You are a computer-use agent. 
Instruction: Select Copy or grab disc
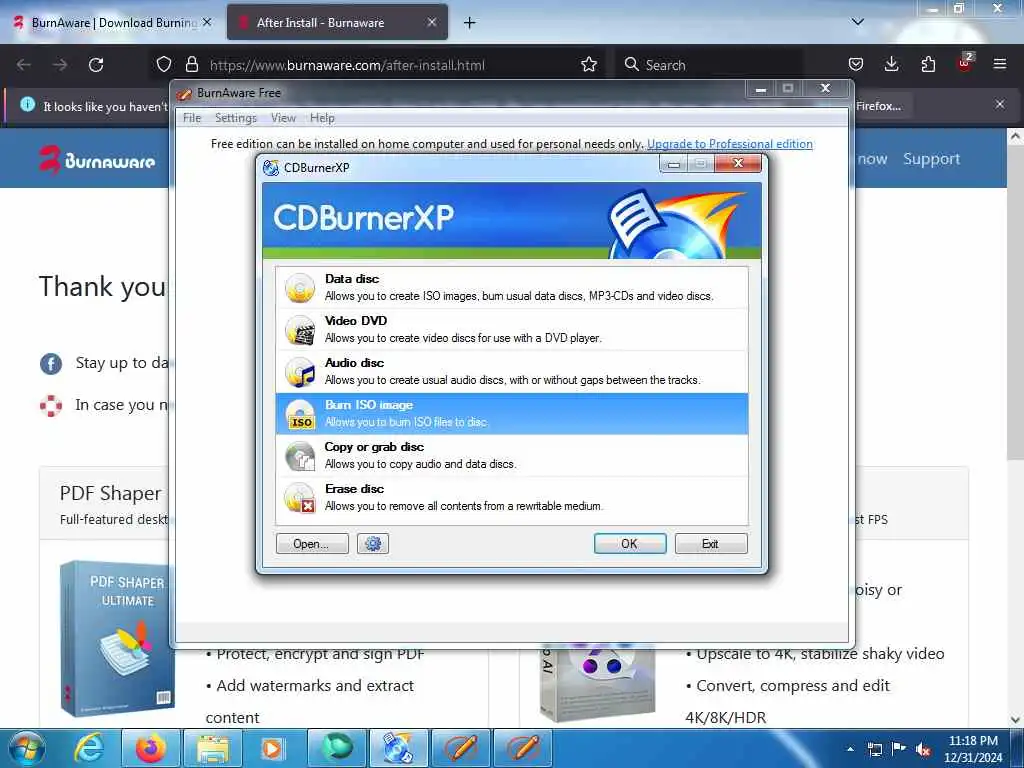tap(511, 455)
